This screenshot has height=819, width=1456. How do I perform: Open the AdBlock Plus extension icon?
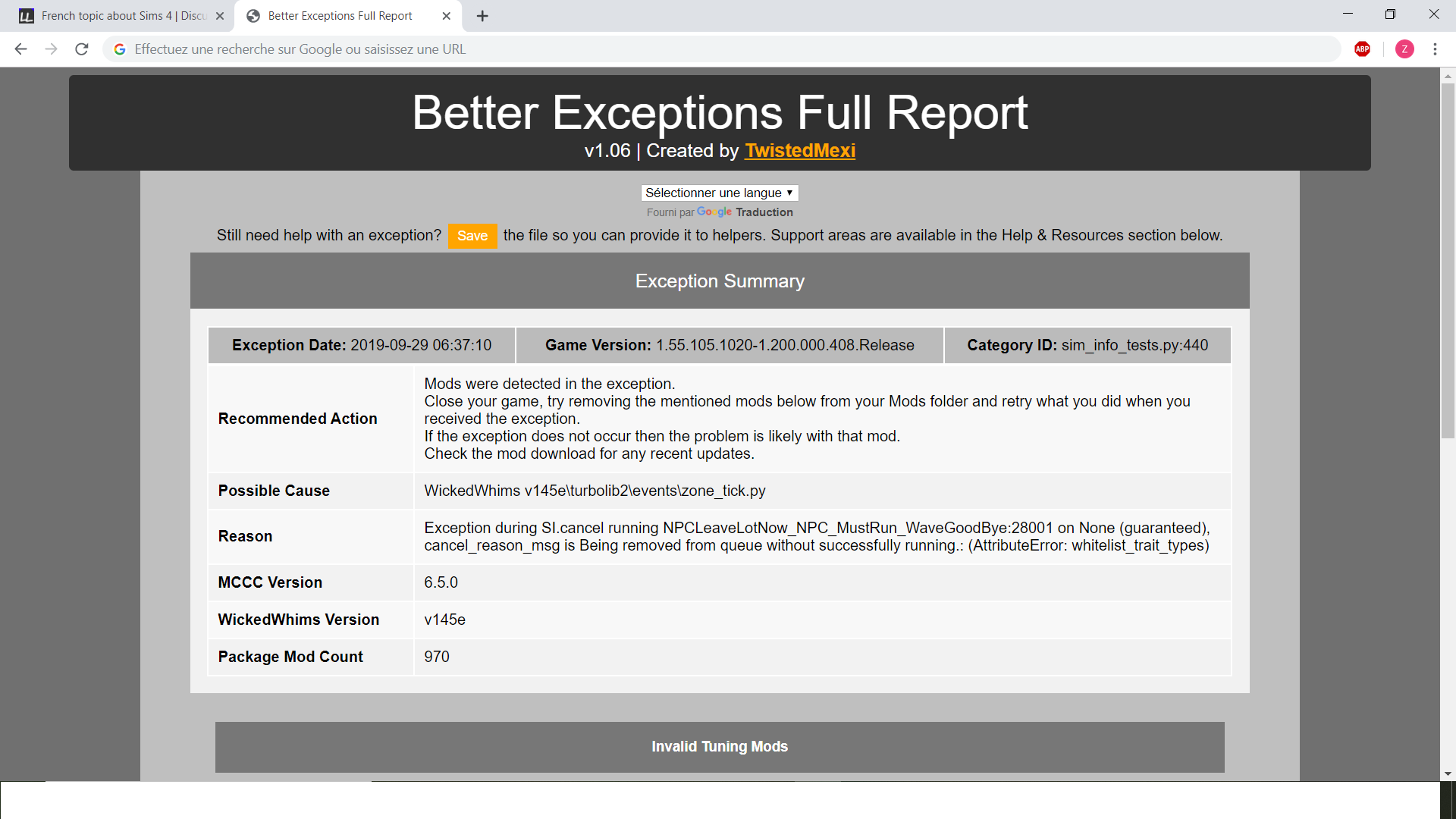pyautogui.click(x=1363, y=49)
